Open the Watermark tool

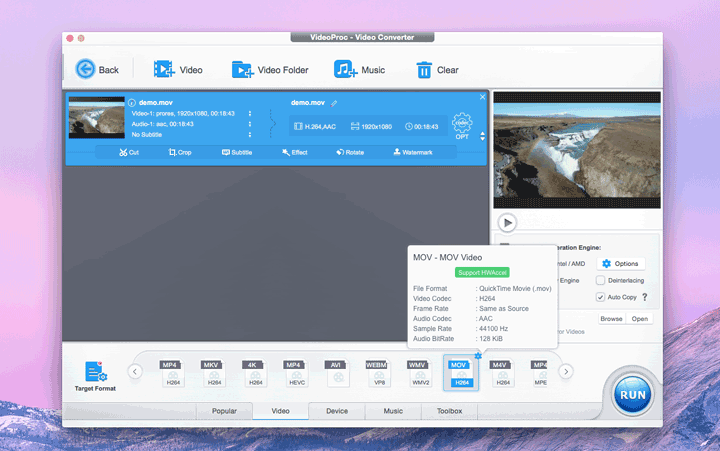tap(413, 152)
